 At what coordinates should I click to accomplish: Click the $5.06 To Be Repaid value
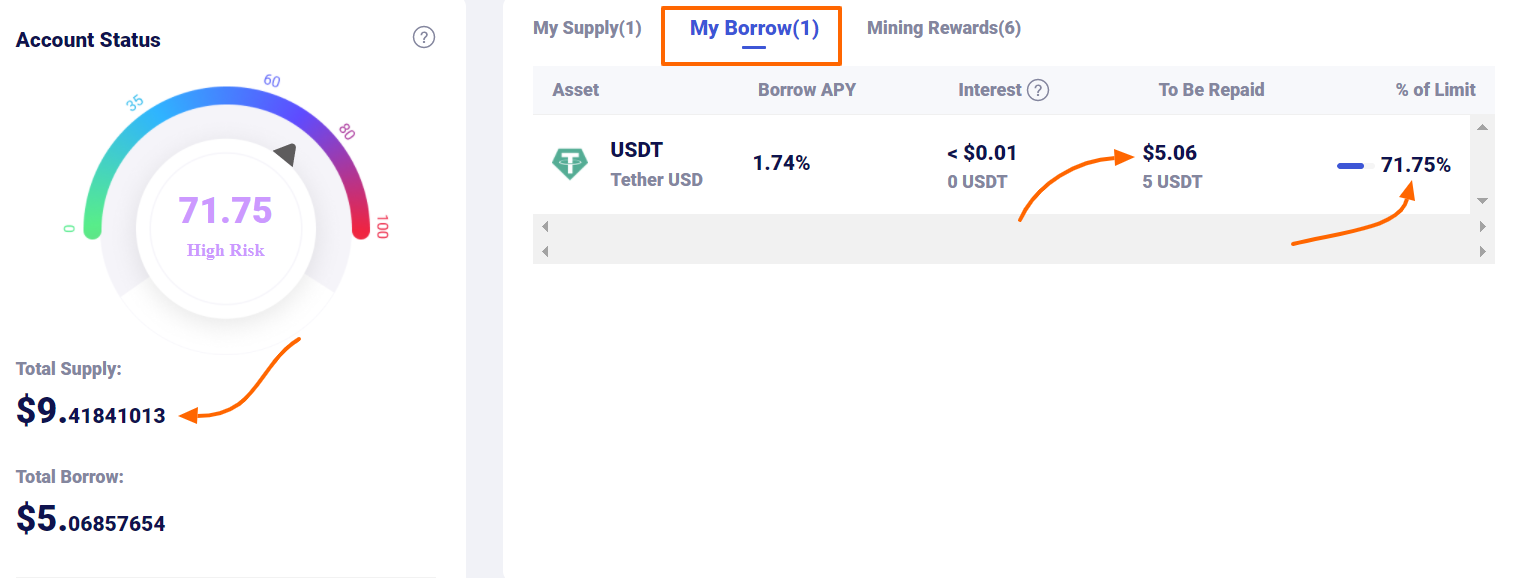pos(1170,153)
